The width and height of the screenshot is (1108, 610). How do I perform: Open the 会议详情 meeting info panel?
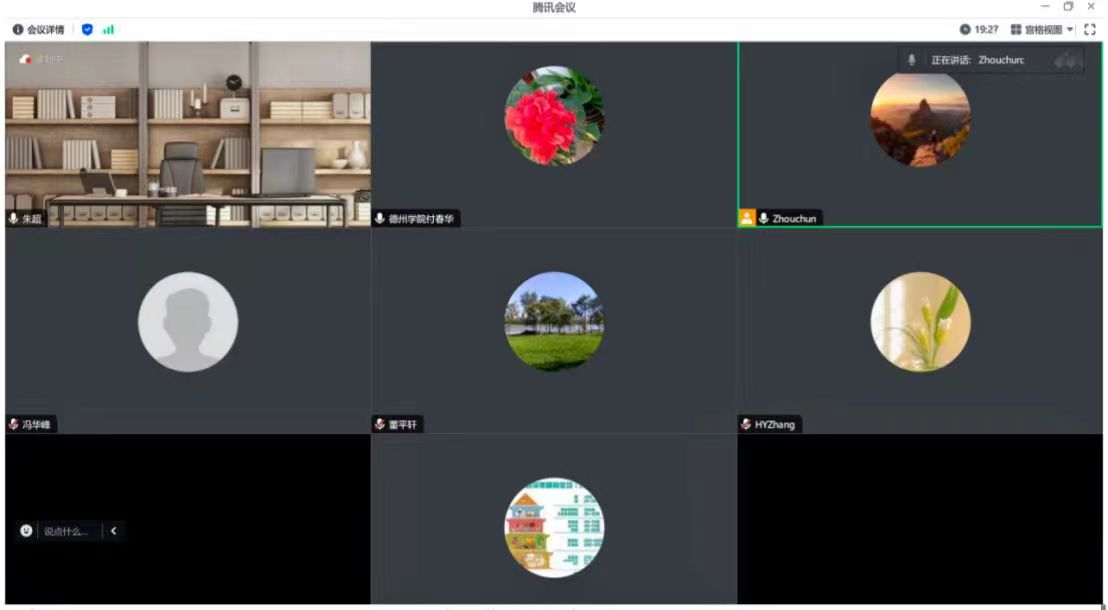[x=39, y=30]
